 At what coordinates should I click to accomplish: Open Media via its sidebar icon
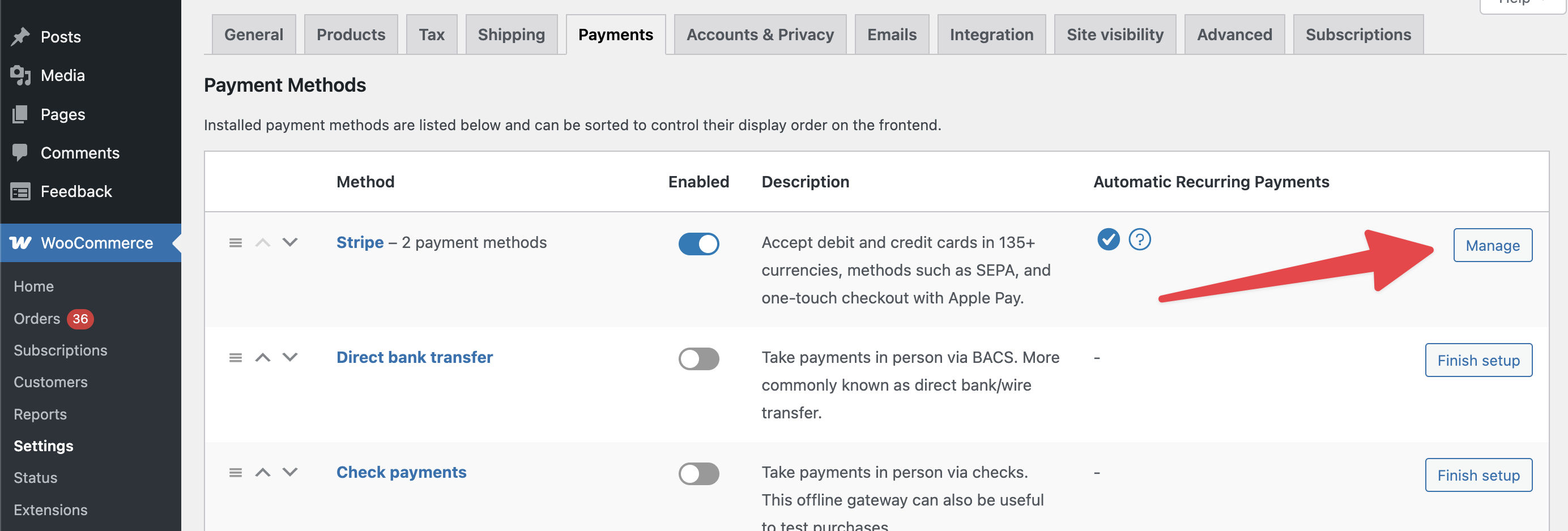click(20, 75)
